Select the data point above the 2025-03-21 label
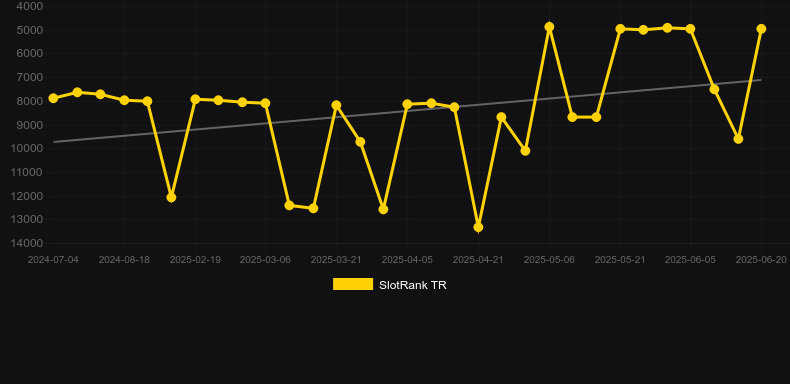 point(336,105)
